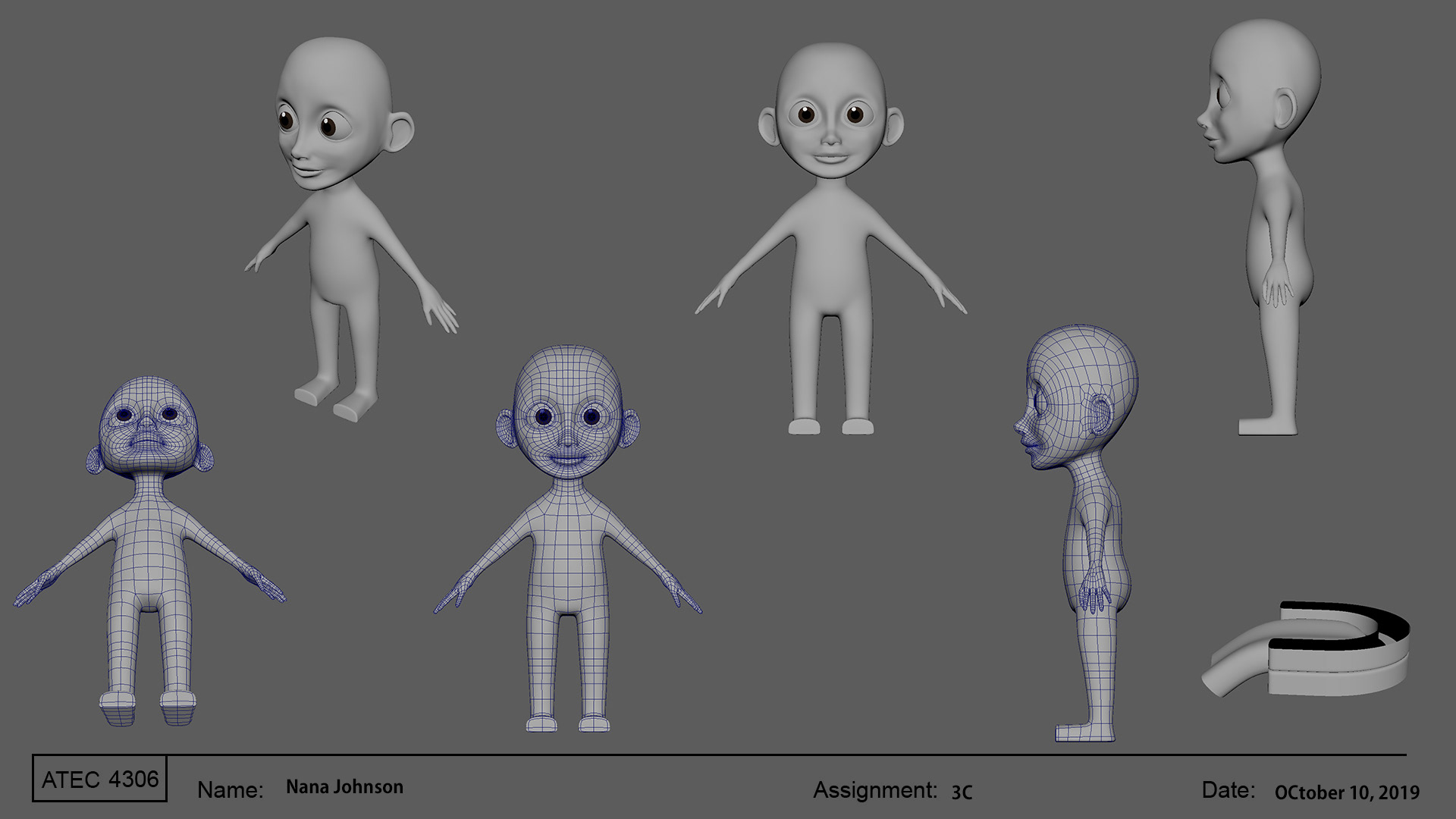Select the assignment value 3C
This screenshot has height=819, width=1456.
pos(962,792)
